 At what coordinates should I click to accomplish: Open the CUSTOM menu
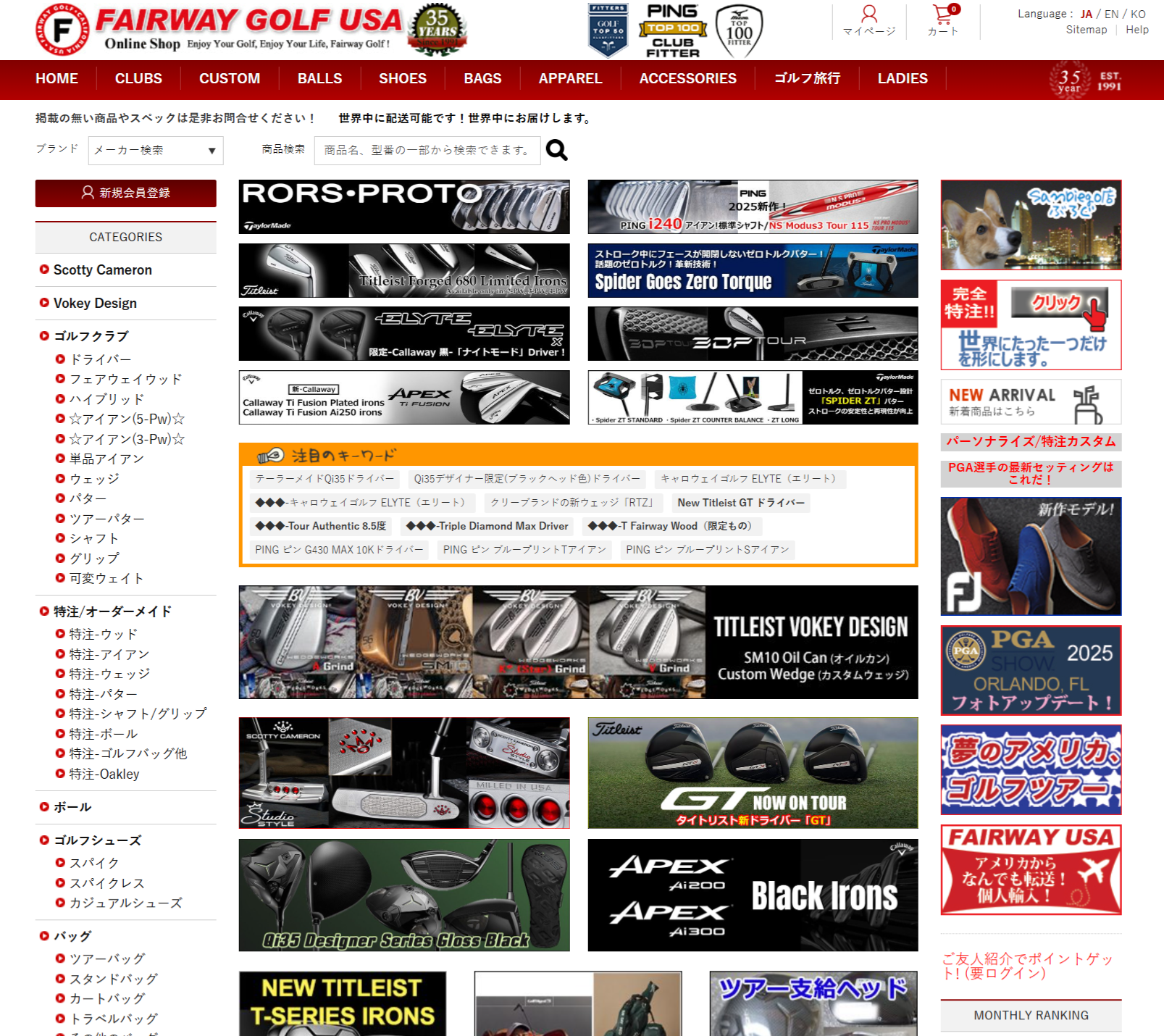pos(230,78)
